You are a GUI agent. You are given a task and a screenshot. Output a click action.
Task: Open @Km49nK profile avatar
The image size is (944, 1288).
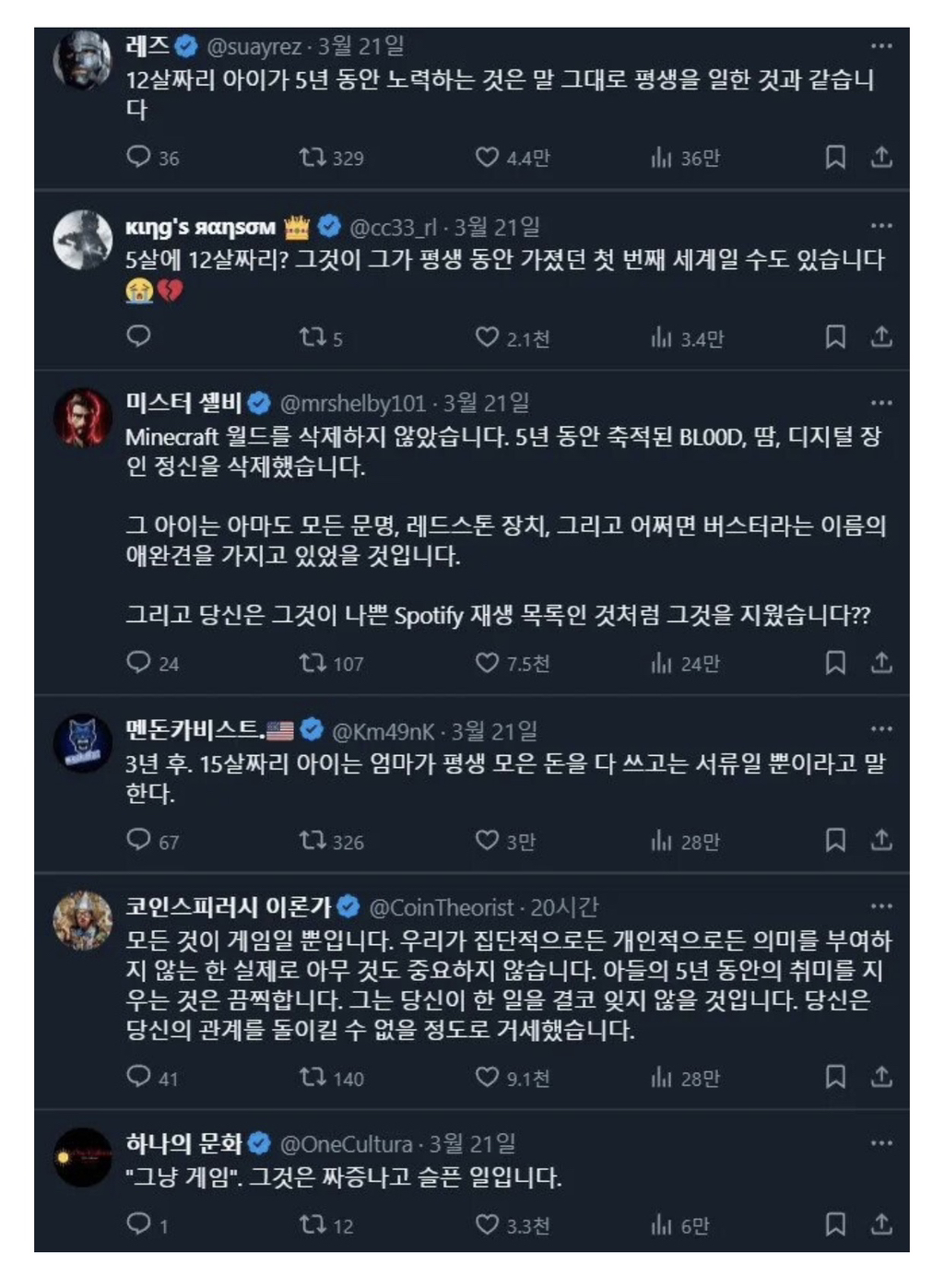click(x=82, y=743)
